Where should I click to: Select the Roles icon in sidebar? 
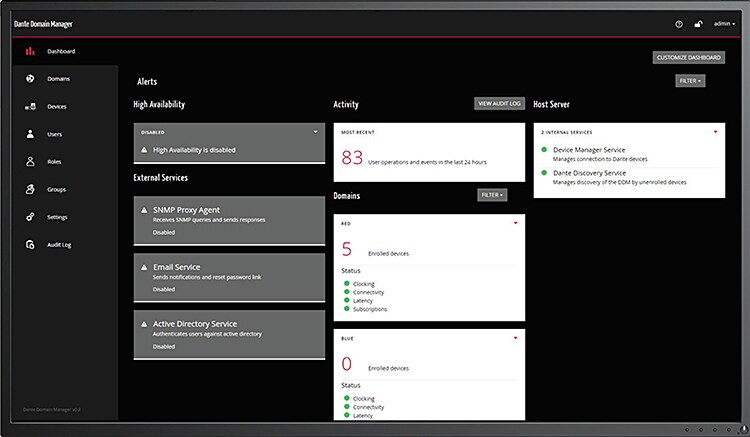point(30,161)
